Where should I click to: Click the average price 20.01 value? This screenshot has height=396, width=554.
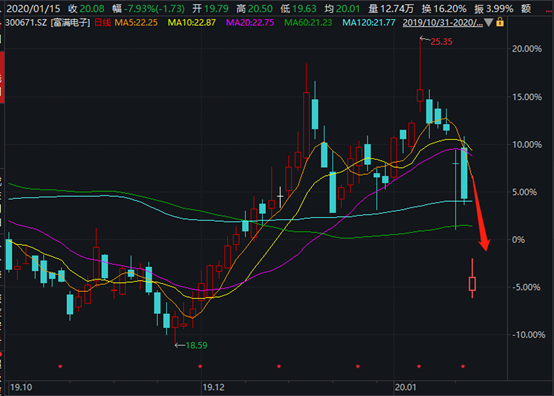point(348,8)
